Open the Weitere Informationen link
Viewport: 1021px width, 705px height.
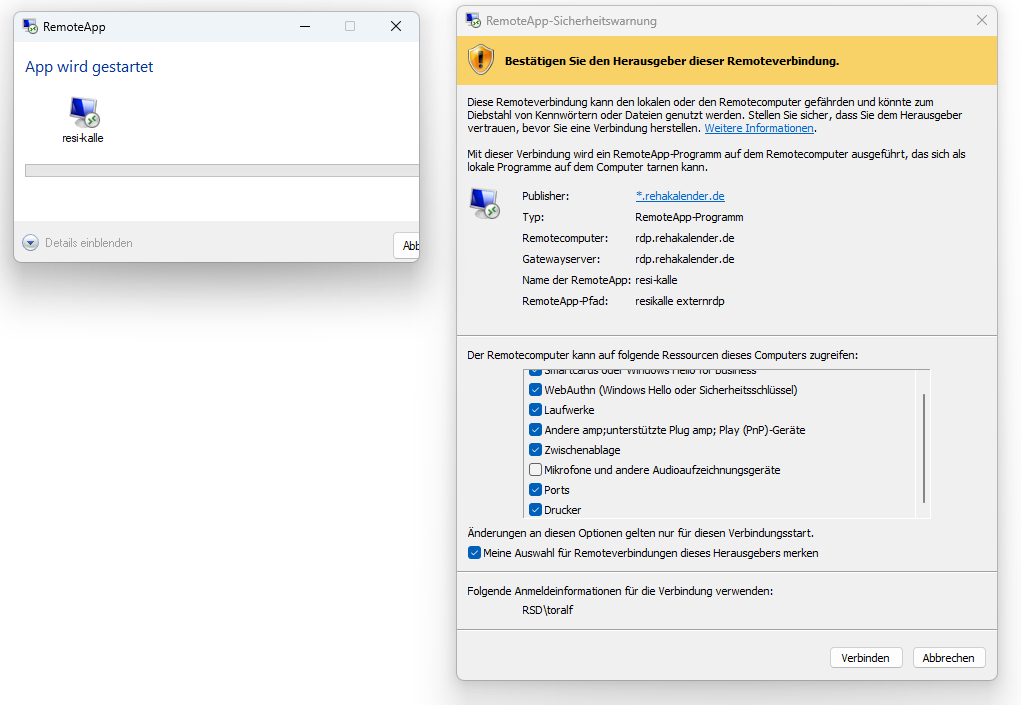pos(759,128)
